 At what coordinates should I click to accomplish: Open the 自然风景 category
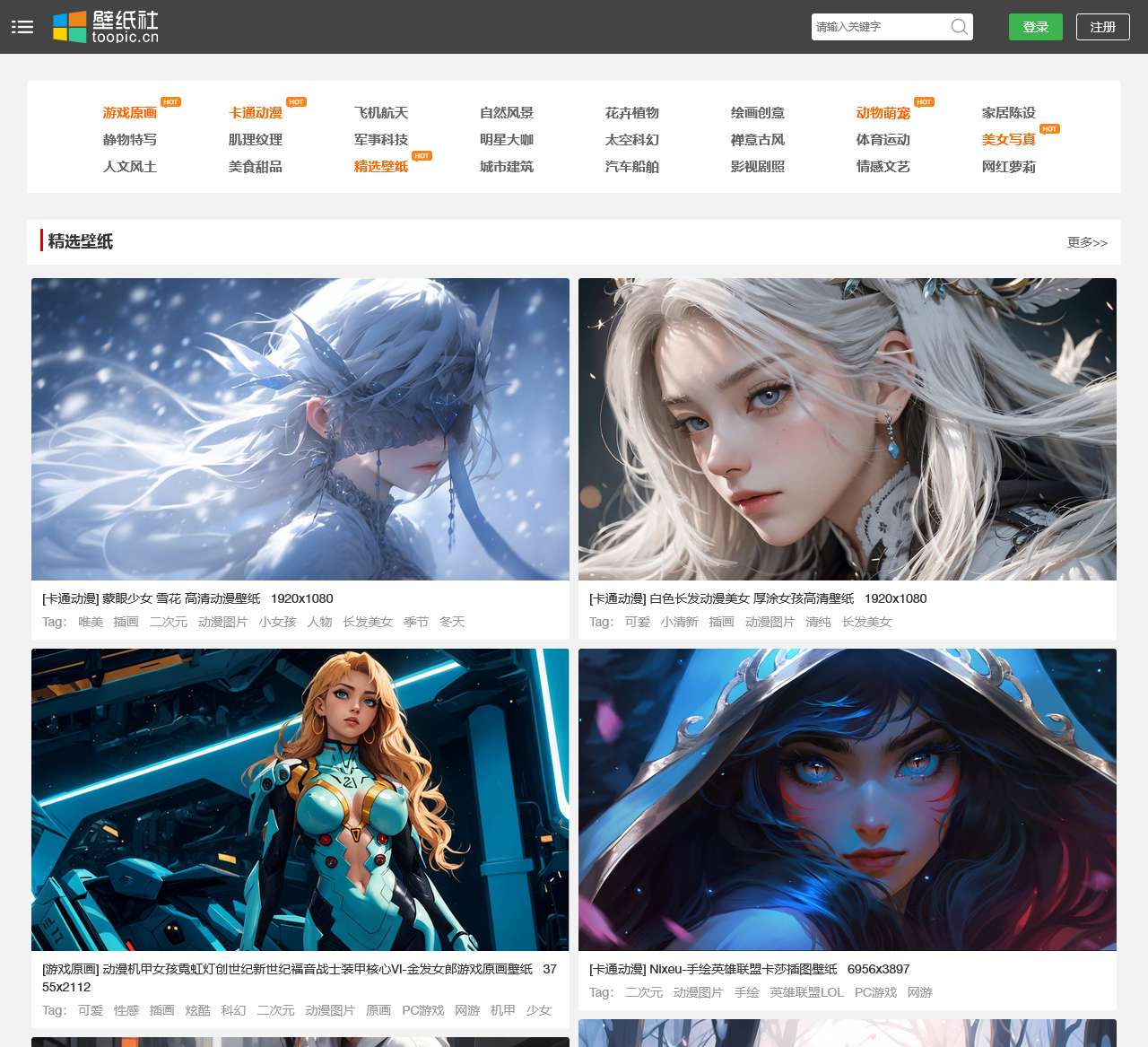(507, 113)
